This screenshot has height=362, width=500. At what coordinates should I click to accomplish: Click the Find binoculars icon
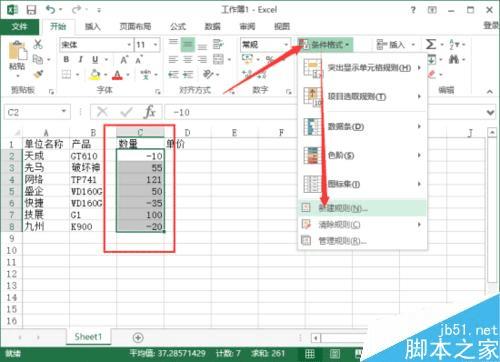(x=454, y=59)
